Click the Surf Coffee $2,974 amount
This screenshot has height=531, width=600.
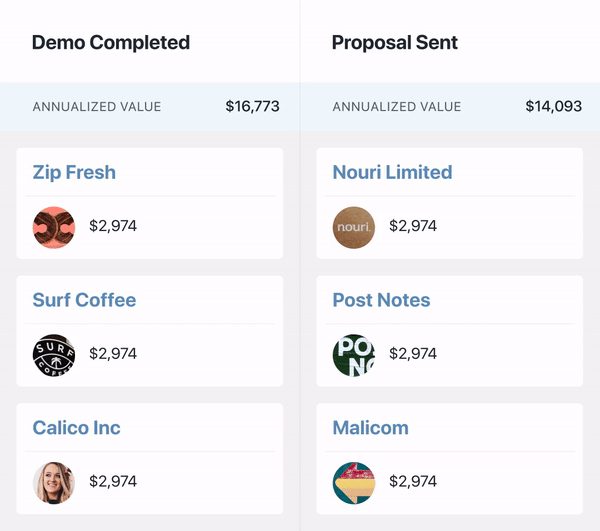point(113,354)
